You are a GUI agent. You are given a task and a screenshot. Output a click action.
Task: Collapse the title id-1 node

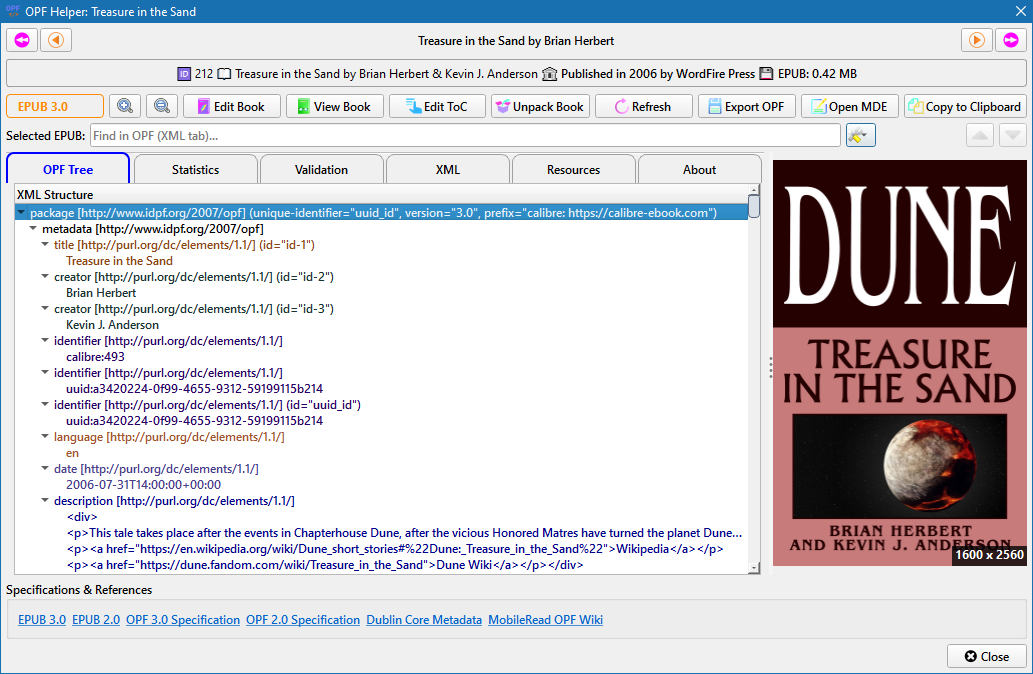(45, 244)
